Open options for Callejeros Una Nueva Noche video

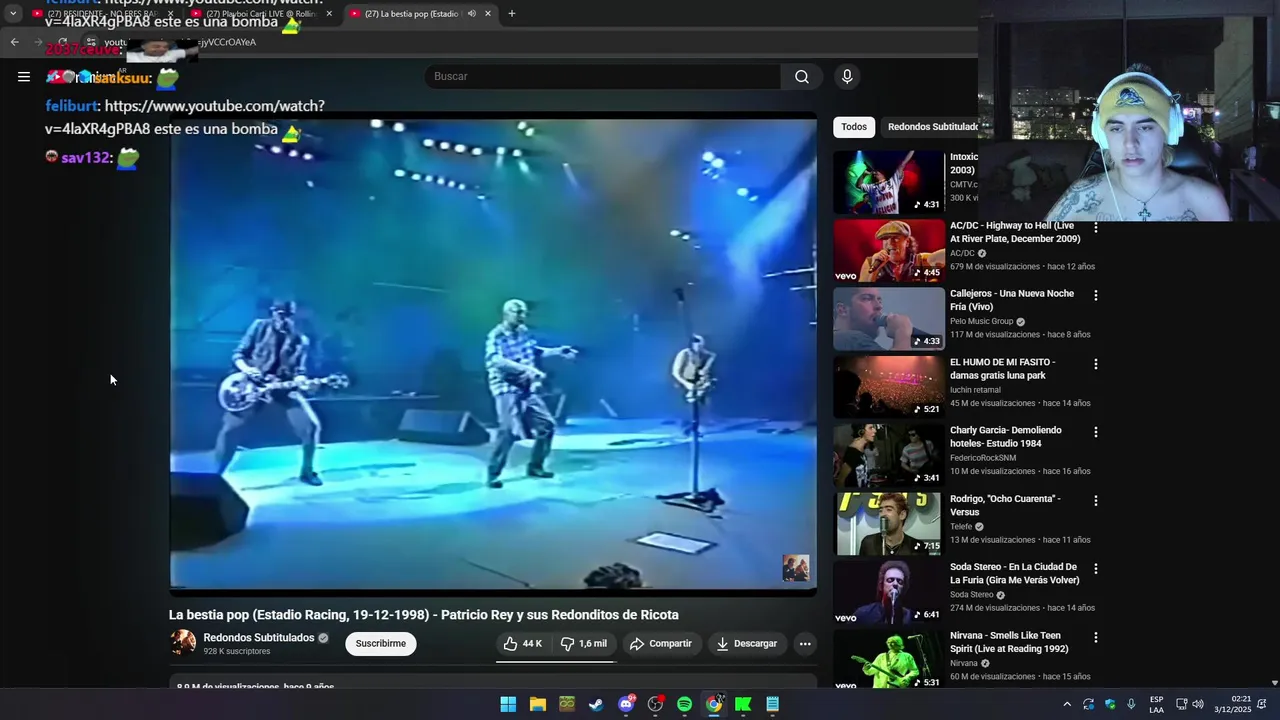1096,296
